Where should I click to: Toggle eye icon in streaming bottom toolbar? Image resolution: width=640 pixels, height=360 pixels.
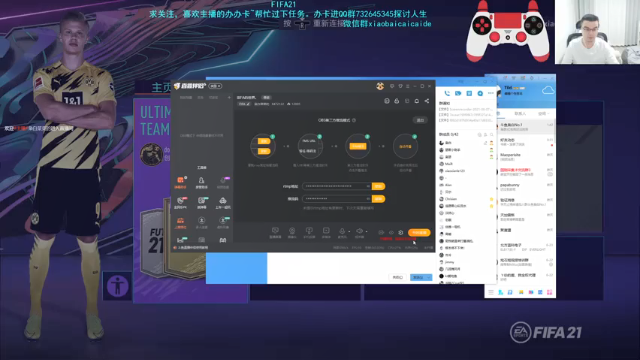391,233
